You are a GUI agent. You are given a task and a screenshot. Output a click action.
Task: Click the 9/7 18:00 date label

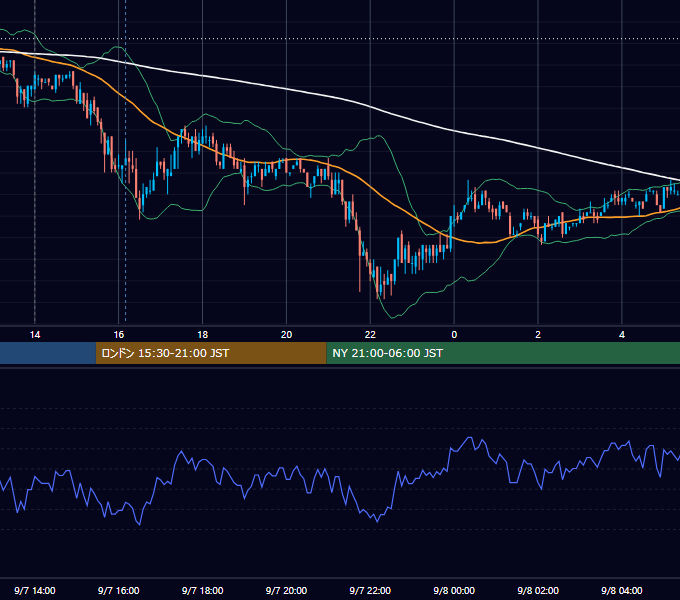click(x=203, y=590)
